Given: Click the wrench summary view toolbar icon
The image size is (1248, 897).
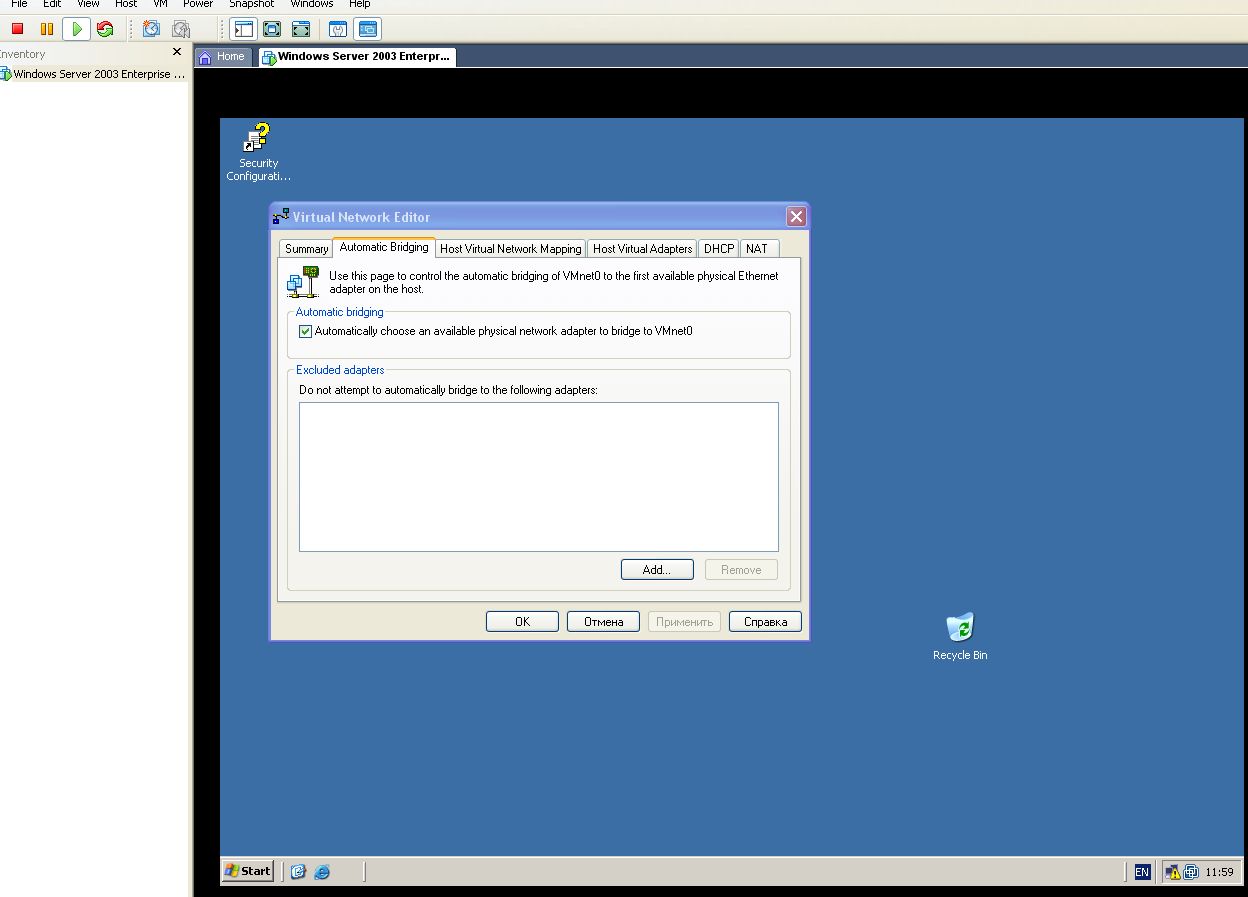Looking at the screenshot, I should 338,29.
